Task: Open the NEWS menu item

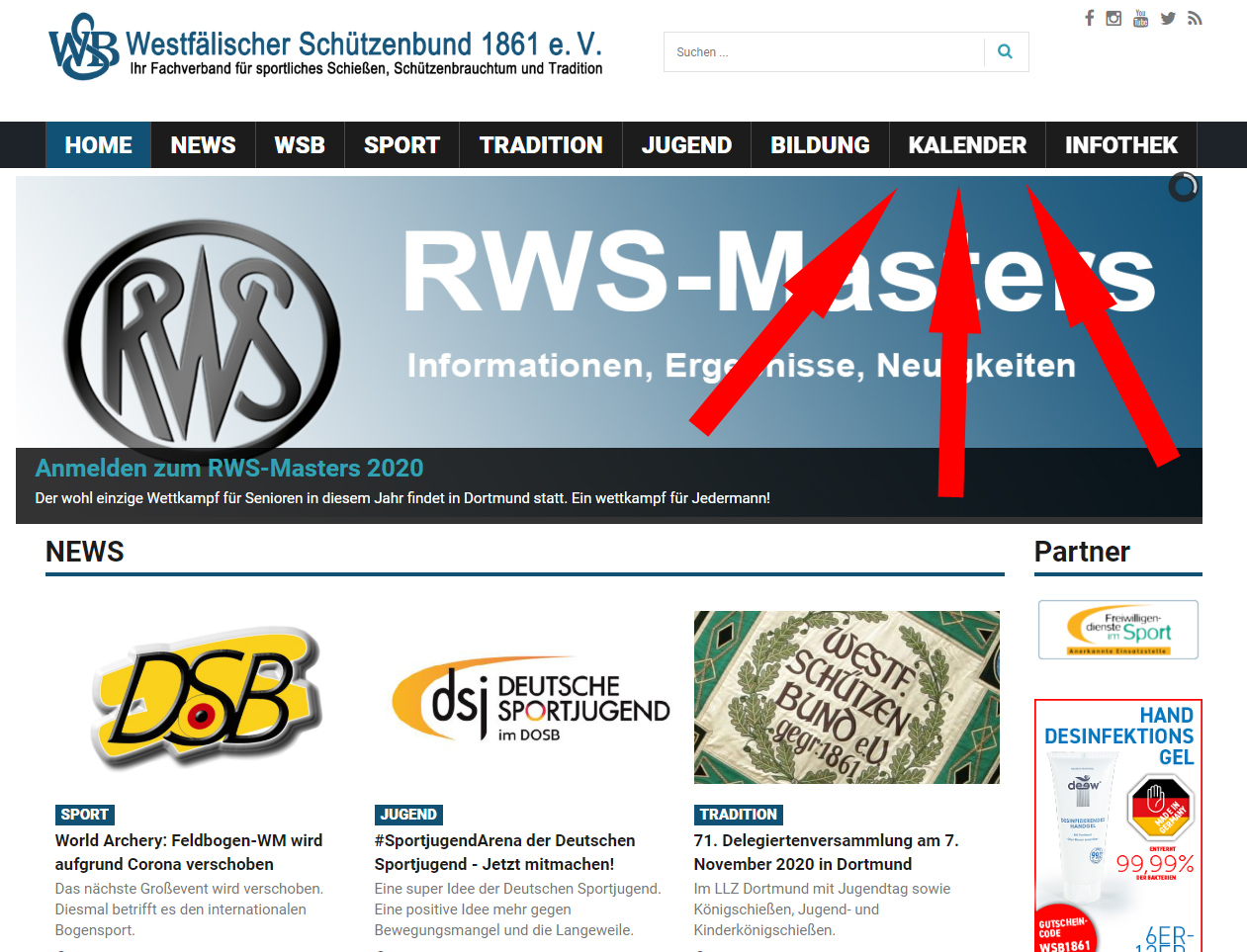Action: [203, 145]
